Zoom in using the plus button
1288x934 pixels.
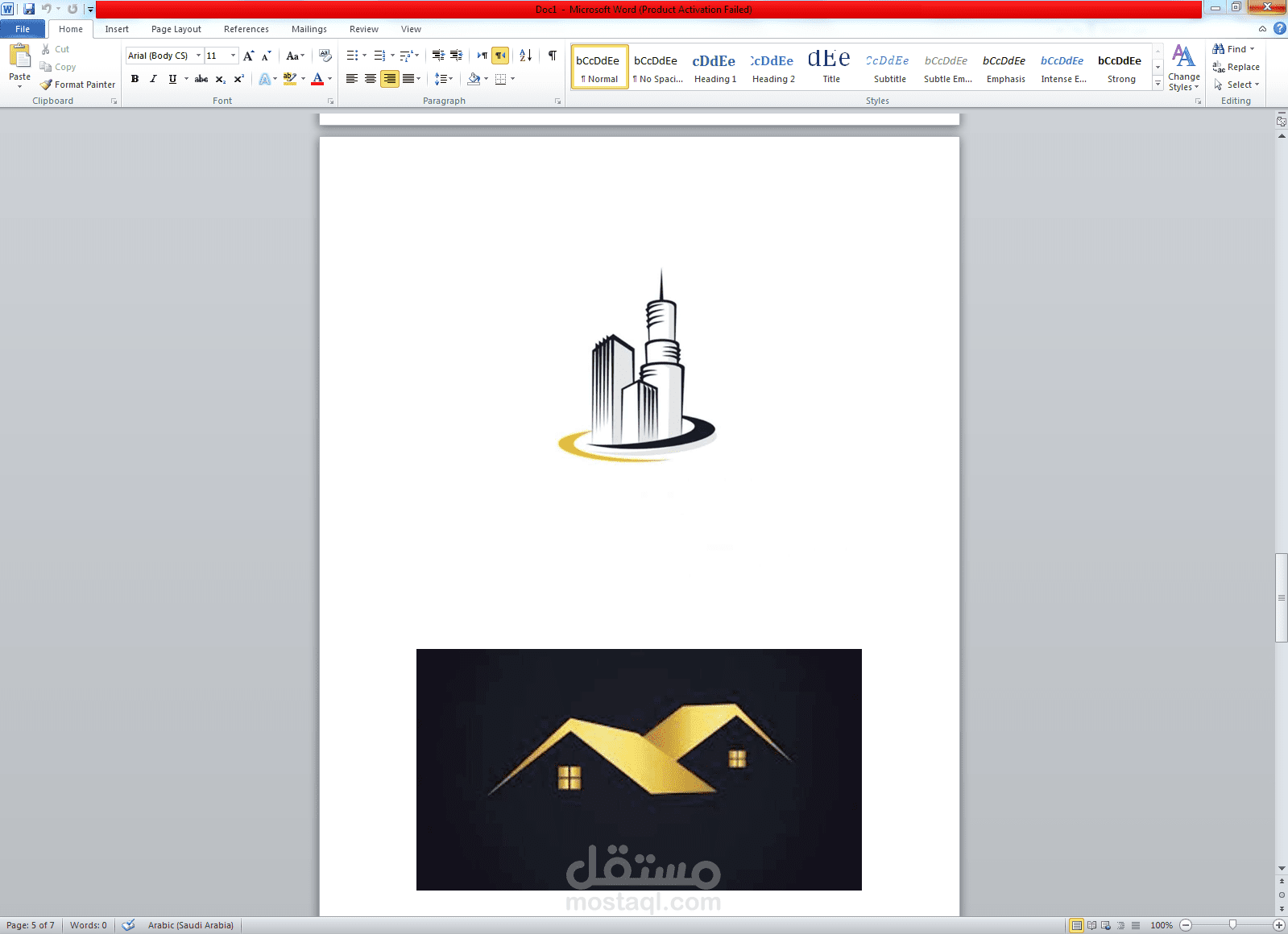[x=1278, y=925]
